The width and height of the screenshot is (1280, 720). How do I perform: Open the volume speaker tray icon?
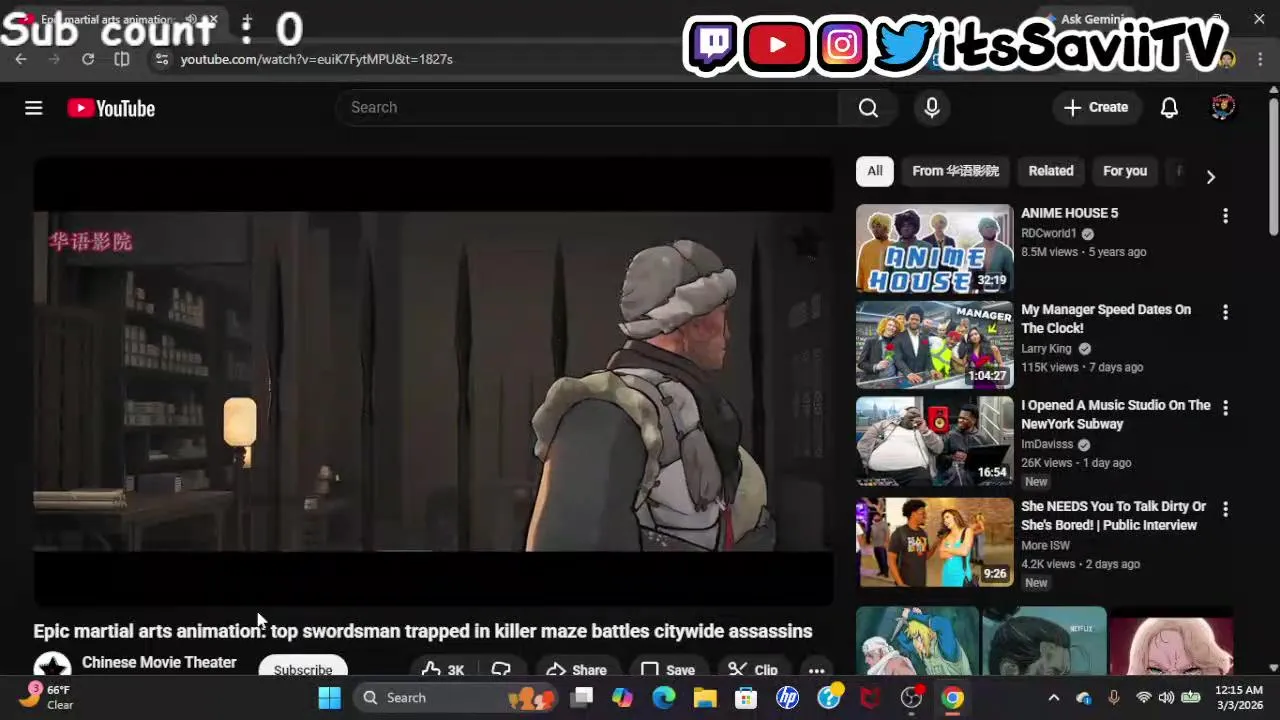coord(1166,698)
